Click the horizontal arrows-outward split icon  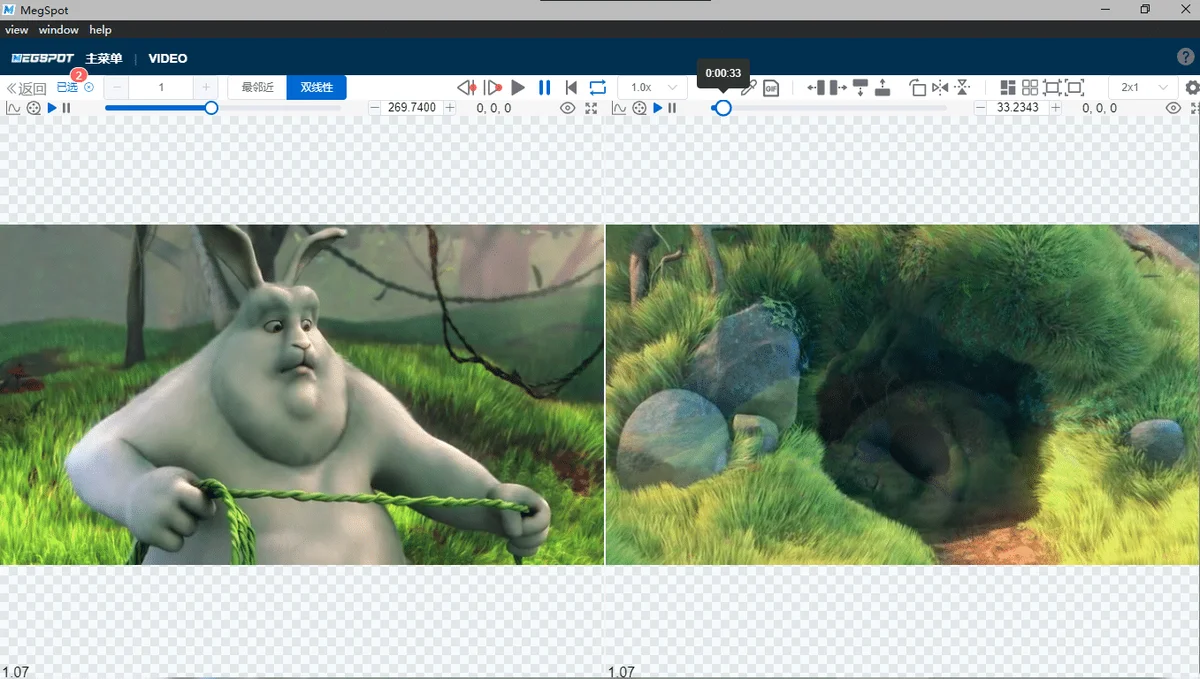827,88
